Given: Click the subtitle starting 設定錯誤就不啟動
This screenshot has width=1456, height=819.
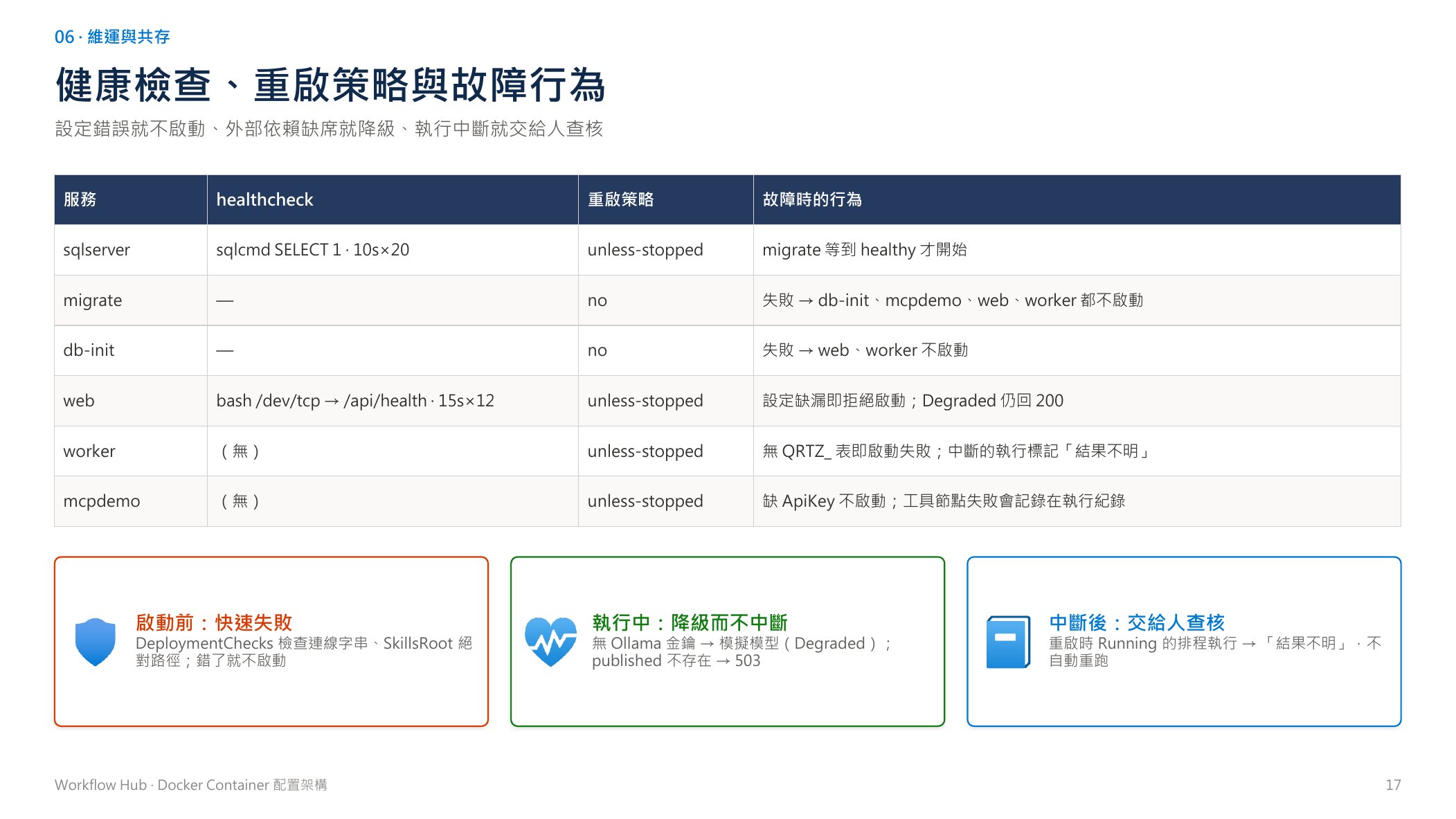Looking at the screenshot, I should (329, 129).
